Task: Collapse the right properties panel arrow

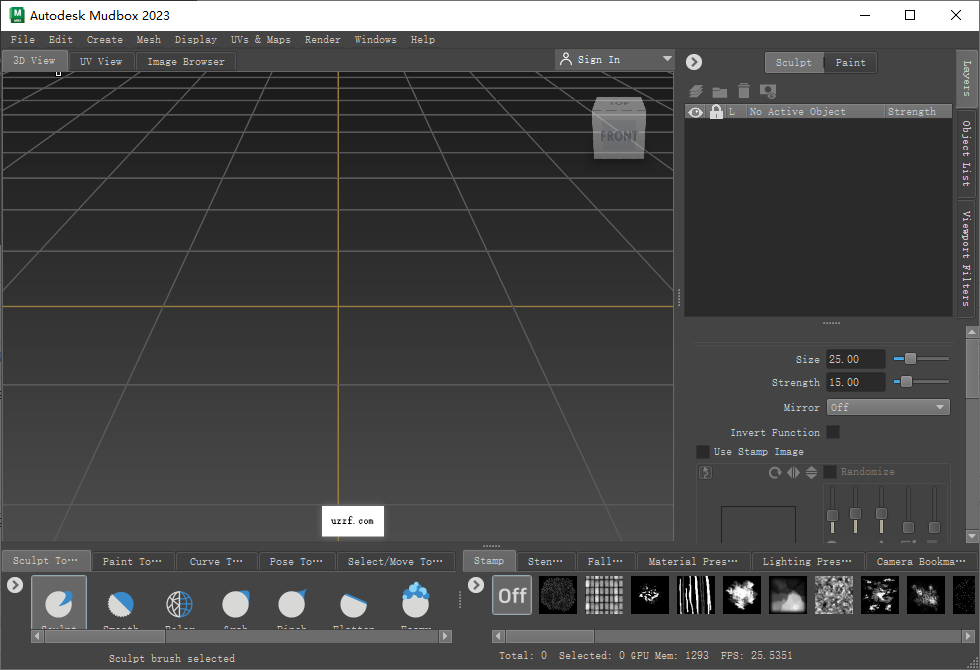Action: click(x=693, y=61)
